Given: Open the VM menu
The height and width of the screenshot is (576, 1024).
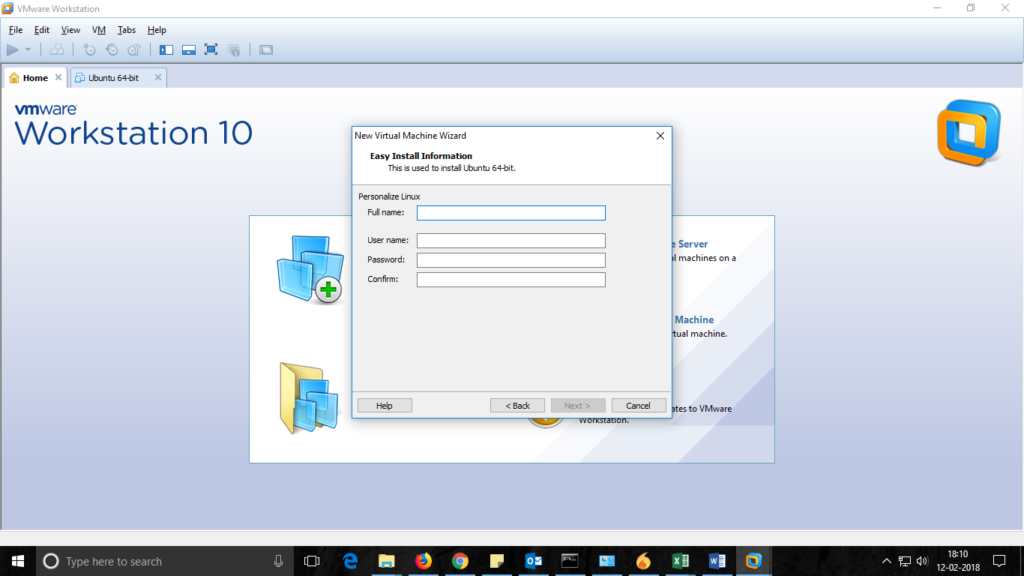Looking at the screenshot, I should pos(99,30).
